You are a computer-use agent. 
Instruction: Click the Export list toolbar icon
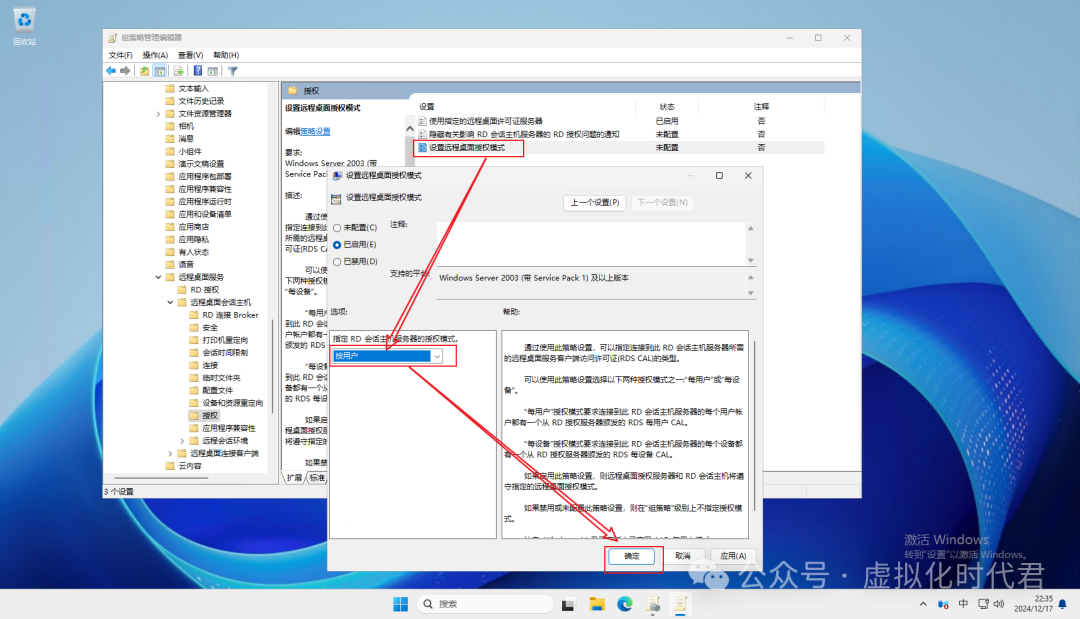178,71
